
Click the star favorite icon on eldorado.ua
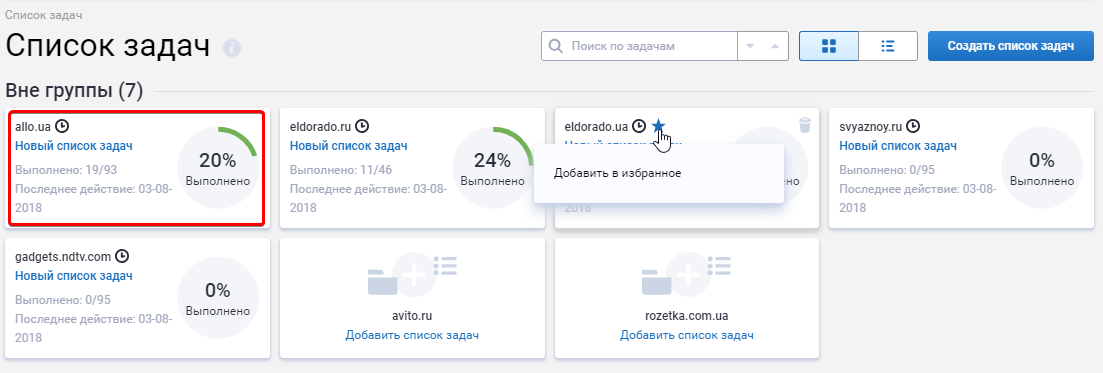coord(658,126)
